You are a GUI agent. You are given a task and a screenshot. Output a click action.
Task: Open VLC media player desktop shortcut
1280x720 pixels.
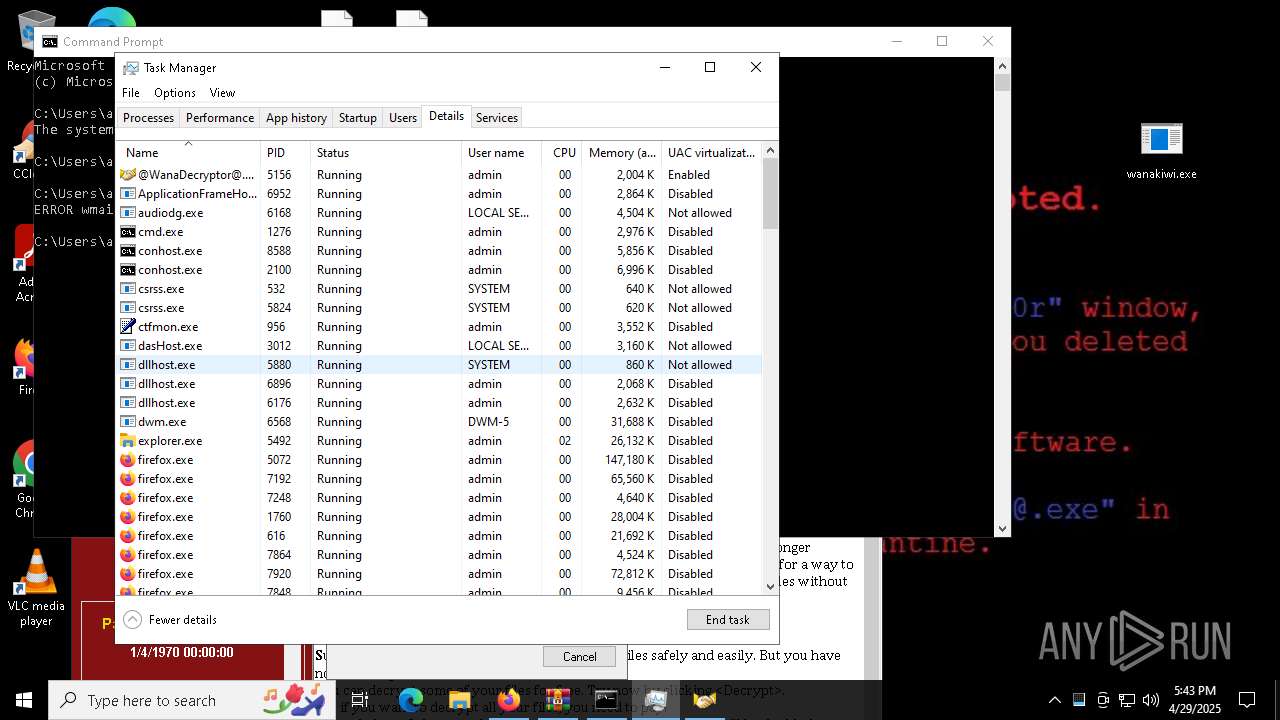(36, 588)
